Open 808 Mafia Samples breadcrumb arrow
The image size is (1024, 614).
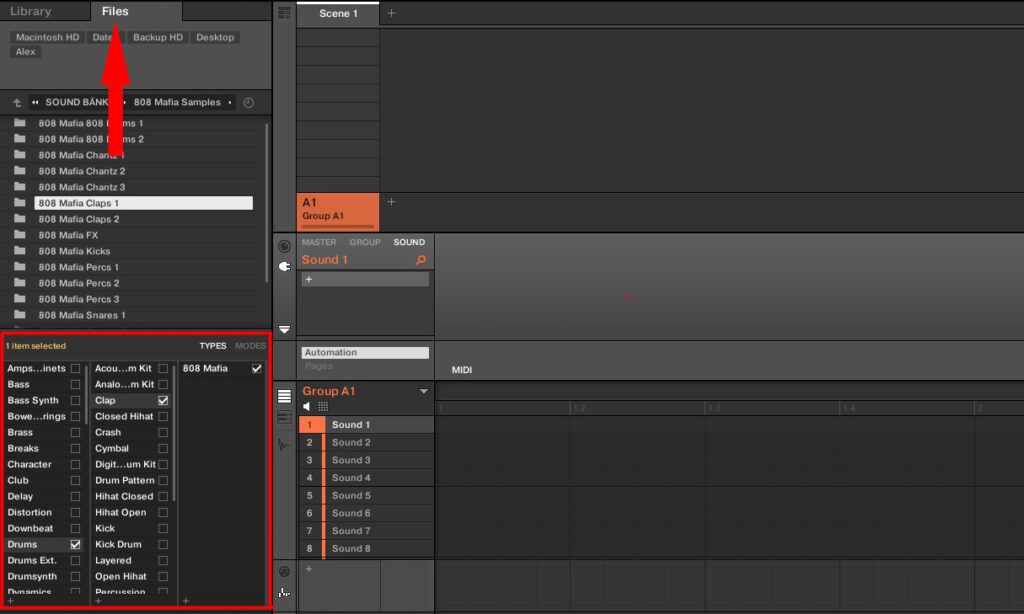(x=230, y=103)
